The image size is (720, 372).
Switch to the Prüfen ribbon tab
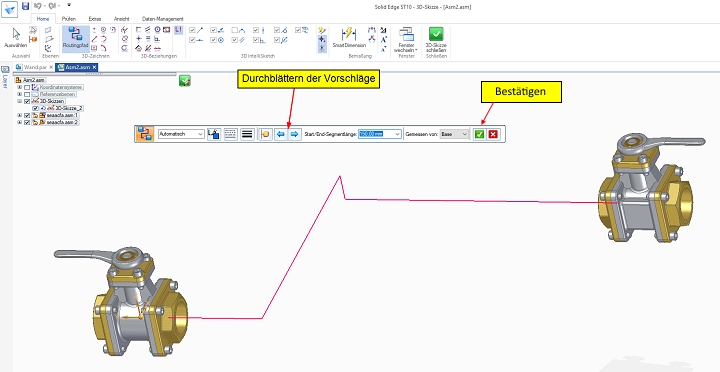coord(69,19)
